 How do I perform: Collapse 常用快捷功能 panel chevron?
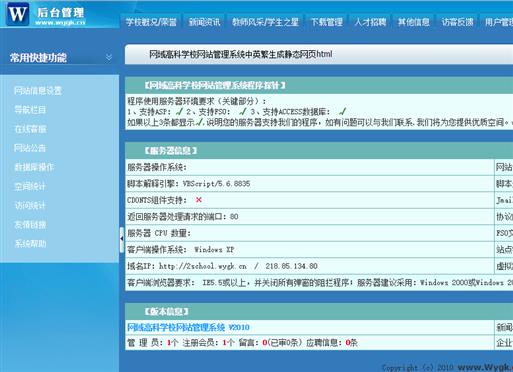[109, 58]
